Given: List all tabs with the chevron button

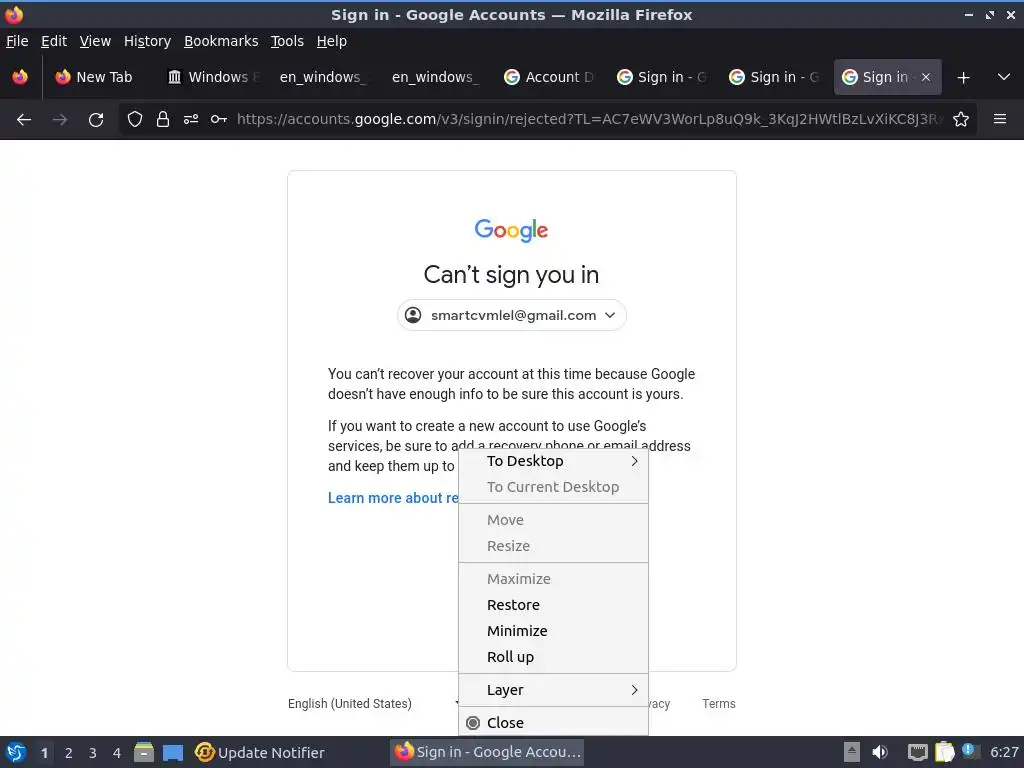Looking at the screenshot, I should point(1004,77).
